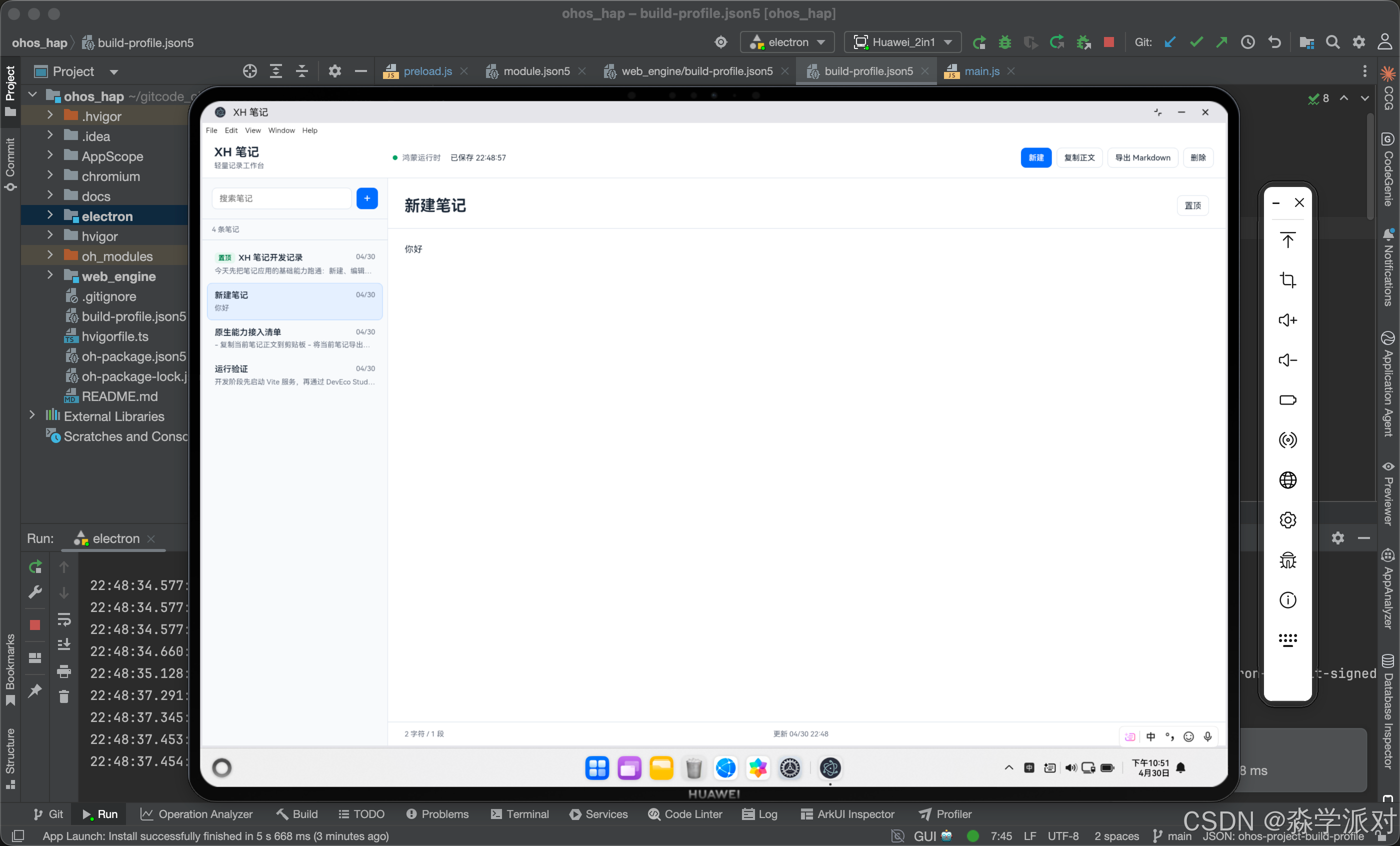
Task: Click the Run electron green play-reload icon
Action: (x=978, y=42)
